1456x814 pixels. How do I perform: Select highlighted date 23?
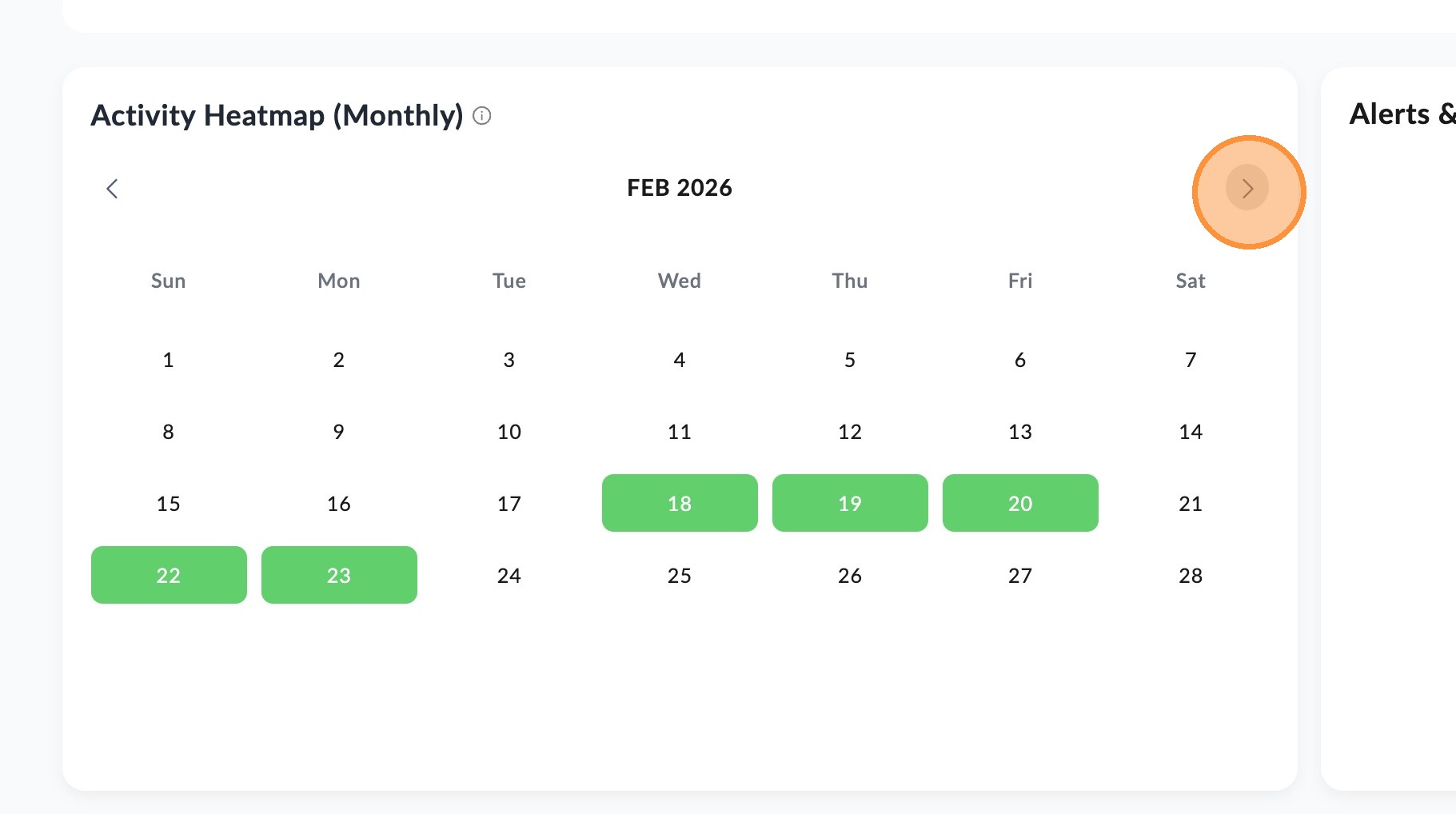pyautogui.click(x=339, y=575)
